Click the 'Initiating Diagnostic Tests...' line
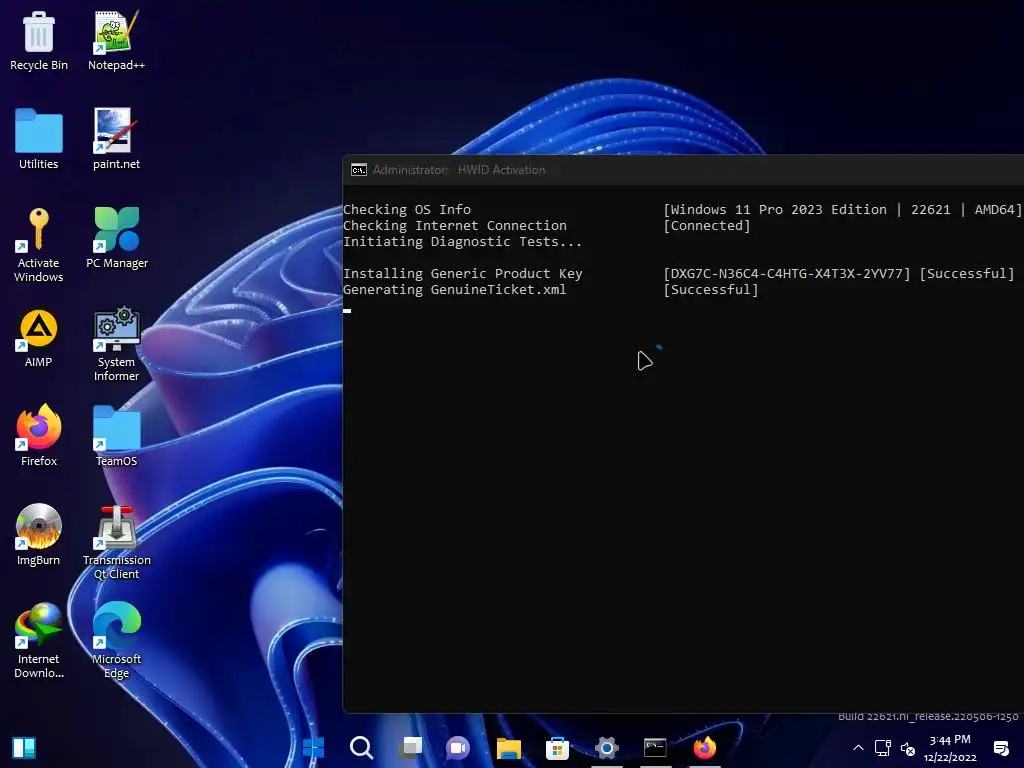Image resolution: width=1024 pixels, height=768 pixels. (x=462, y=242)
